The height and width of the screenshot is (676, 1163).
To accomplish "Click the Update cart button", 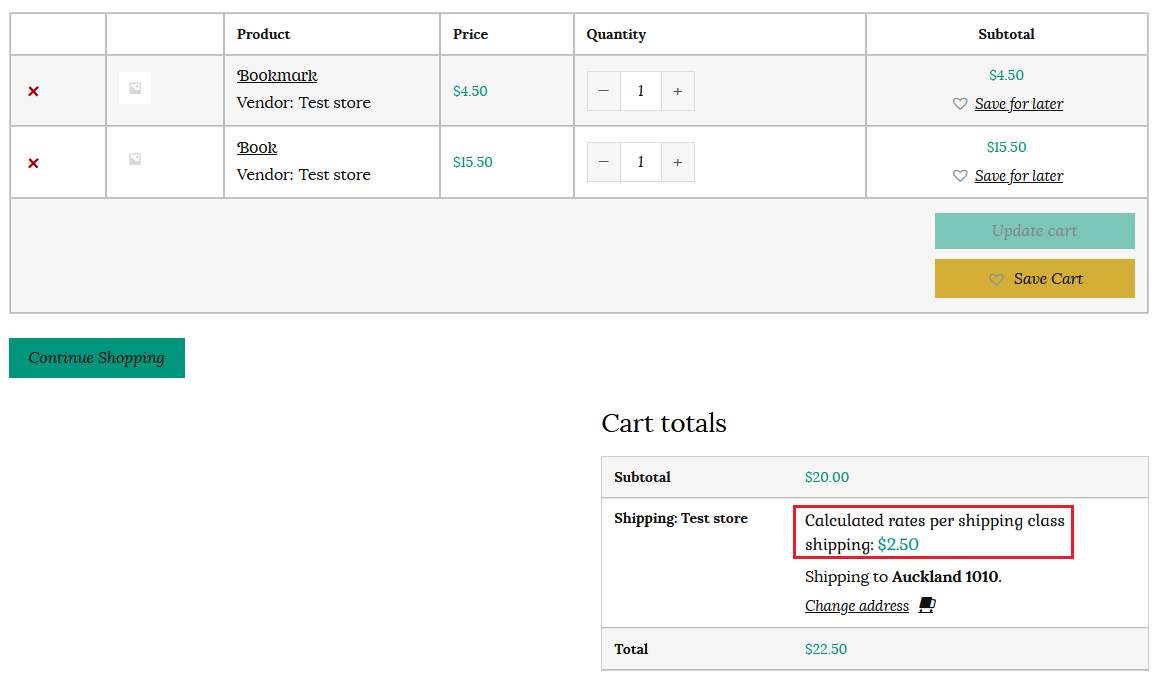I will (1035, 231).
